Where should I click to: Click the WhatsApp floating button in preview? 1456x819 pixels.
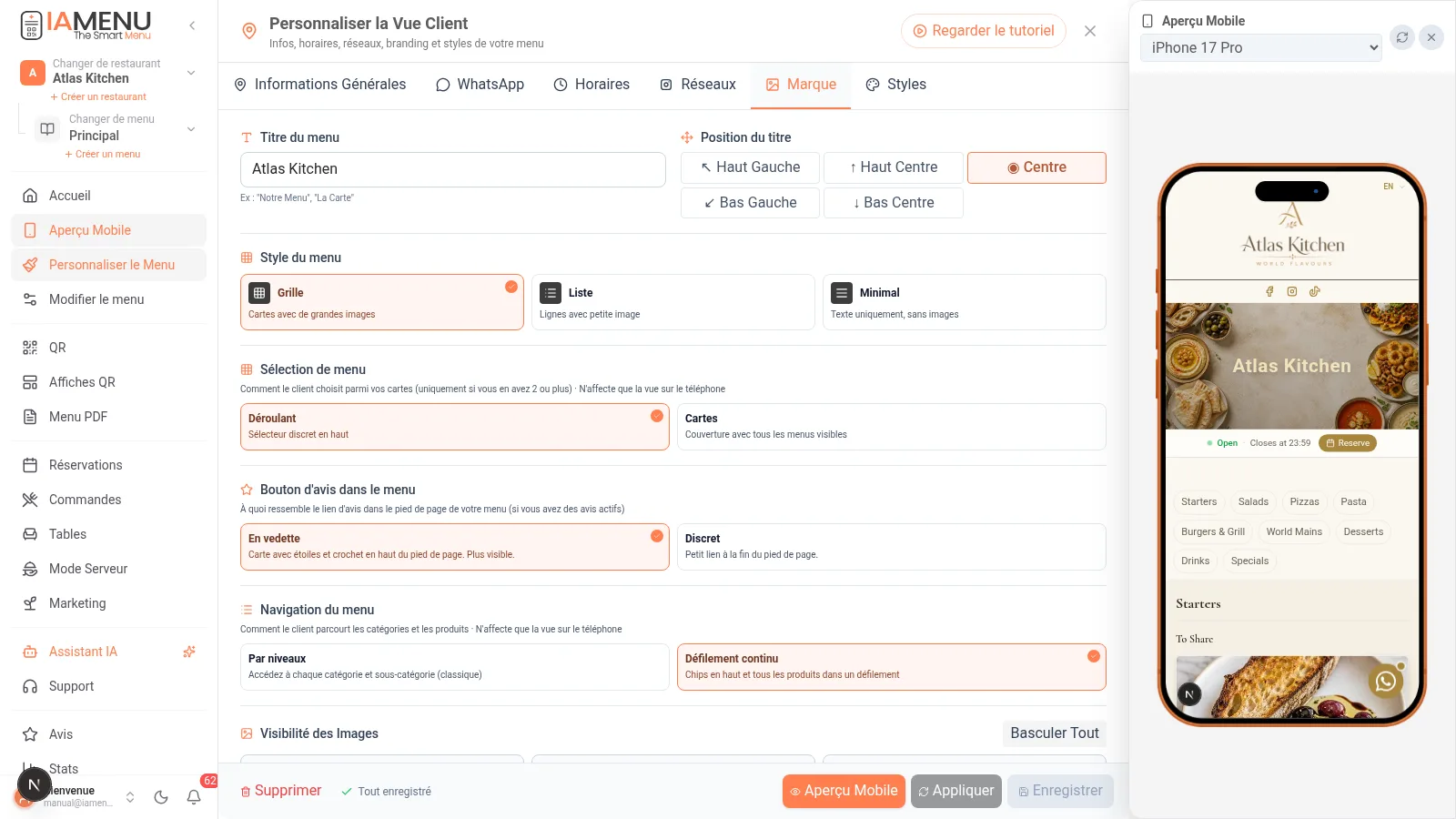coord(1386,681)
